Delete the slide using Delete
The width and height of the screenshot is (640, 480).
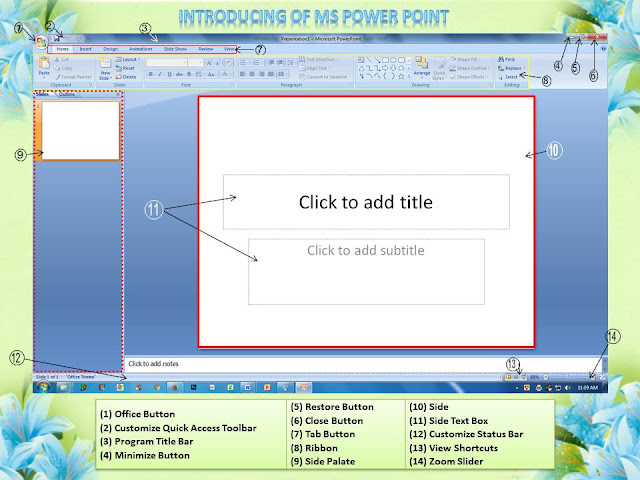tap(125, 77)
